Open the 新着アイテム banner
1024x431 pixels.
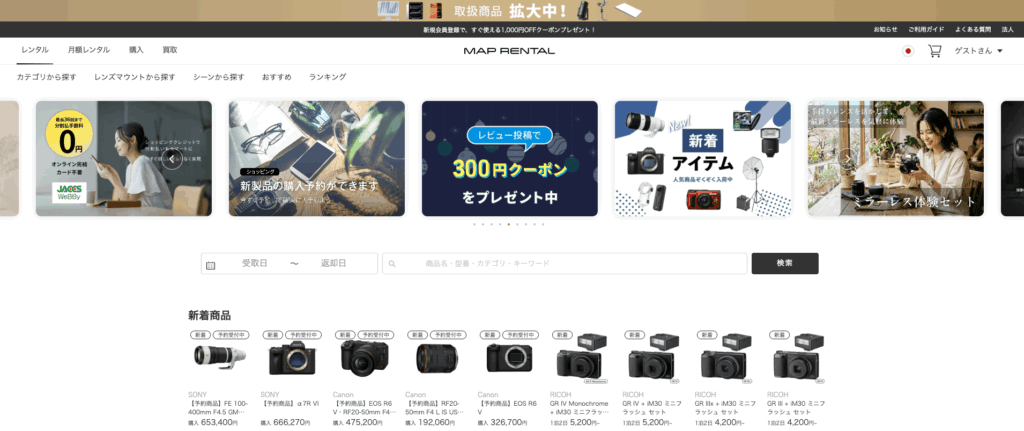point(703,159)
